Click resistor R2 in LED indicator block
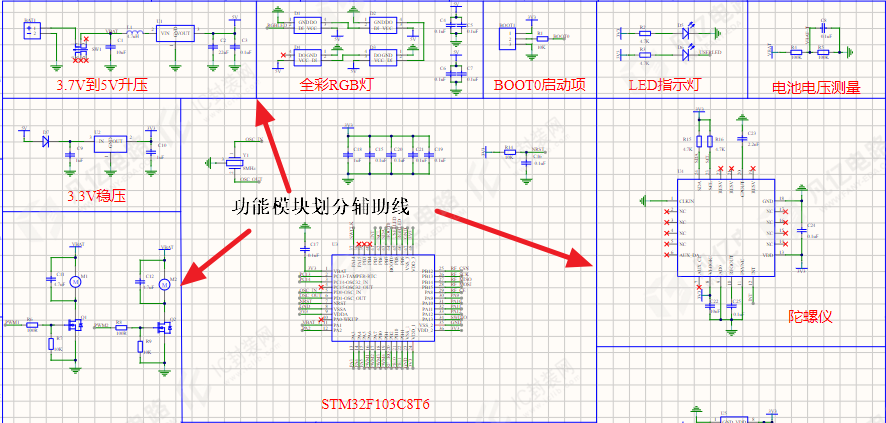This screenshot has width=886, height=423. (645, 34)
